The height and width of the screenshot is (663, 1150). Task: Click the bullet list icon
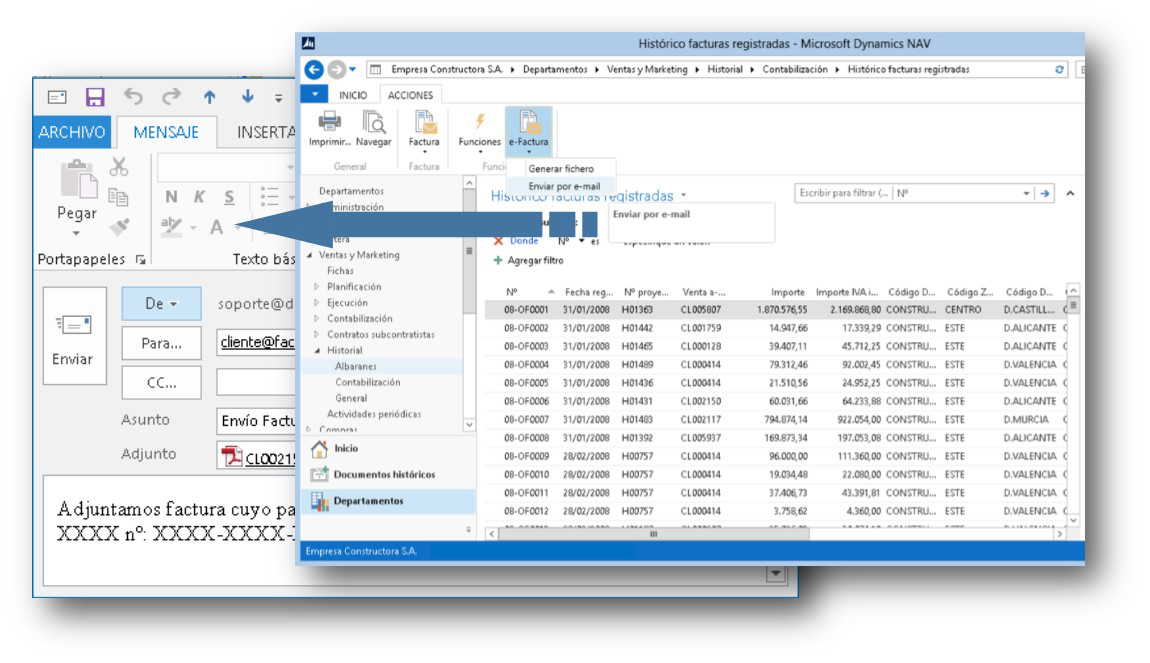[x=269, y=197]
